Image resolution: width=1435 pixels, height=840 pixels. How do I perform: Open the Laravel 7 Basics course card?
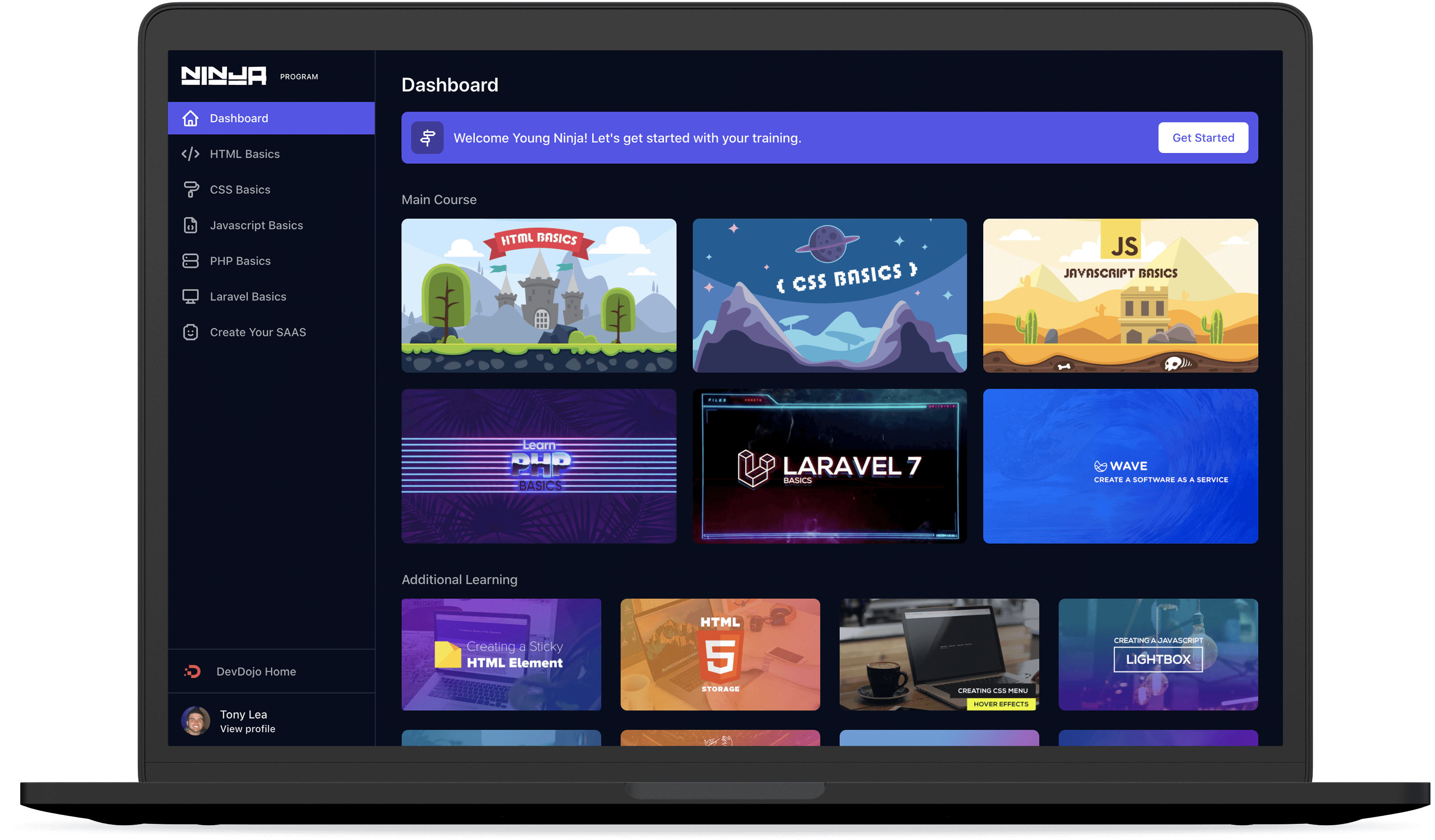pos(830,466)
